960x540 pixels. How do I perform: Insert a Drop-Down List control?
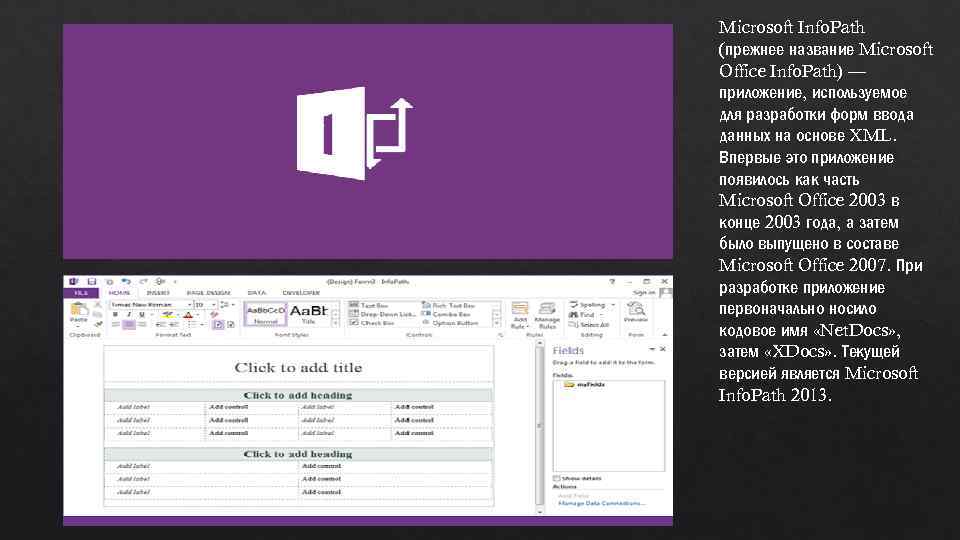coord(383,314)
